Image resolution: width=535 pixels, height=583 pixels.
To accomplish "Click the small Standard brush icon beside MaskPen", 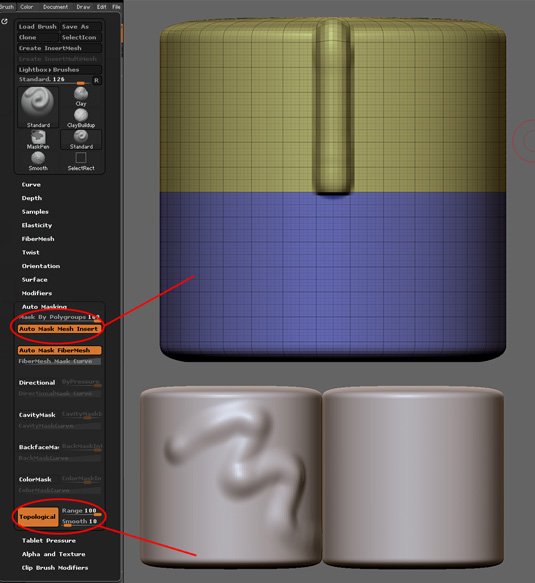I will point(81,140).
